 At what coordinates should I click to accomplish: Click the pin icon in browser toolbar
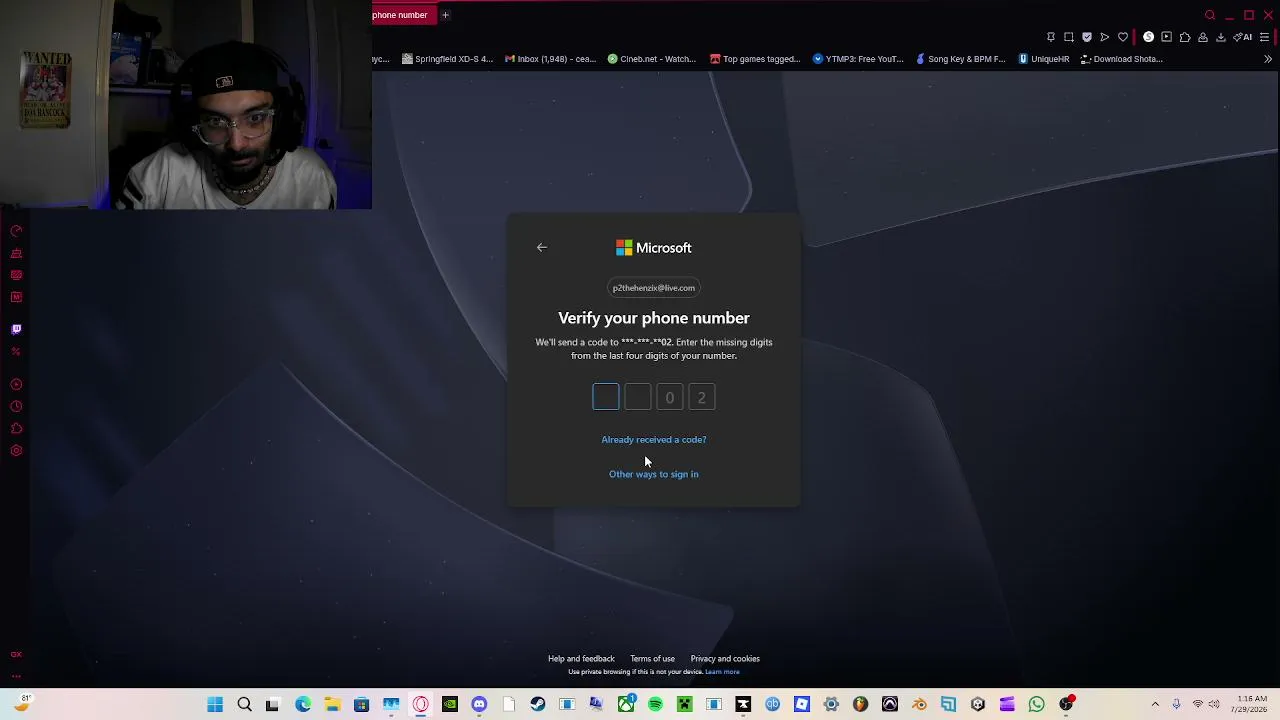(1051, 37)
